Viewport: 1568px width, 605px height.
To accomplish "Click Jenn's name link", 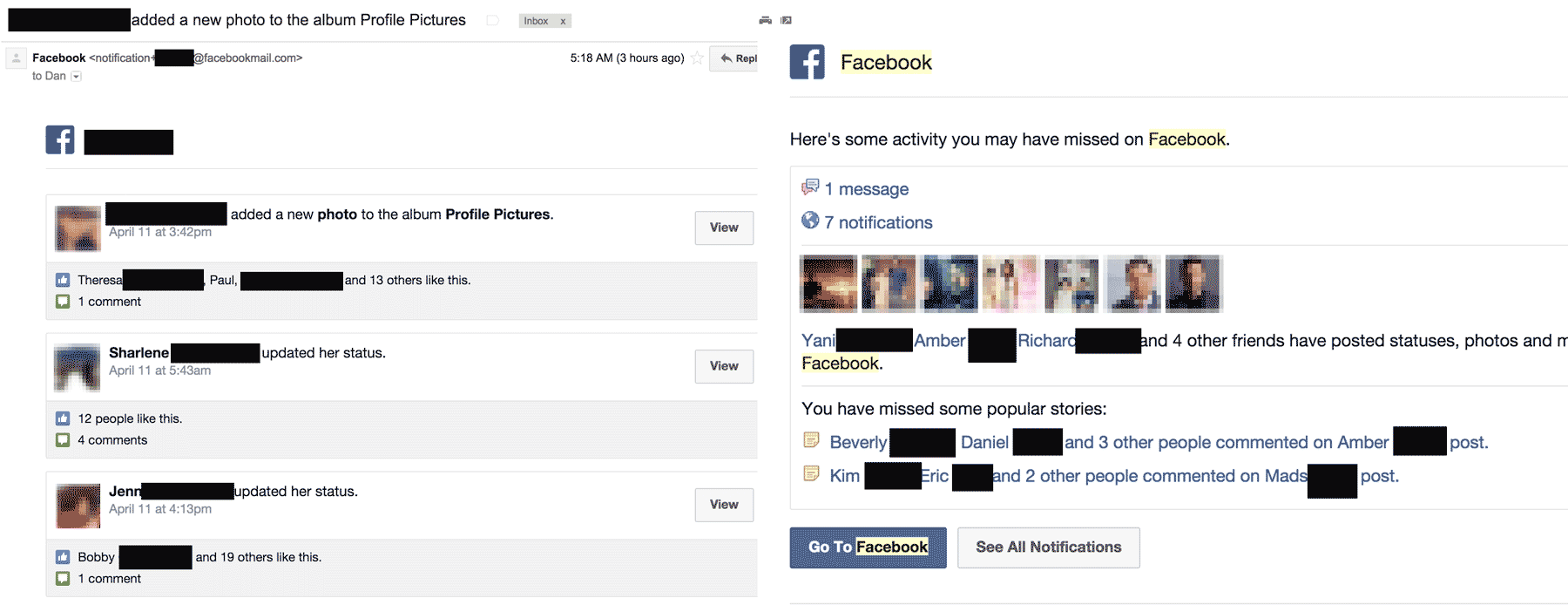I will click(x=125, y=492).
